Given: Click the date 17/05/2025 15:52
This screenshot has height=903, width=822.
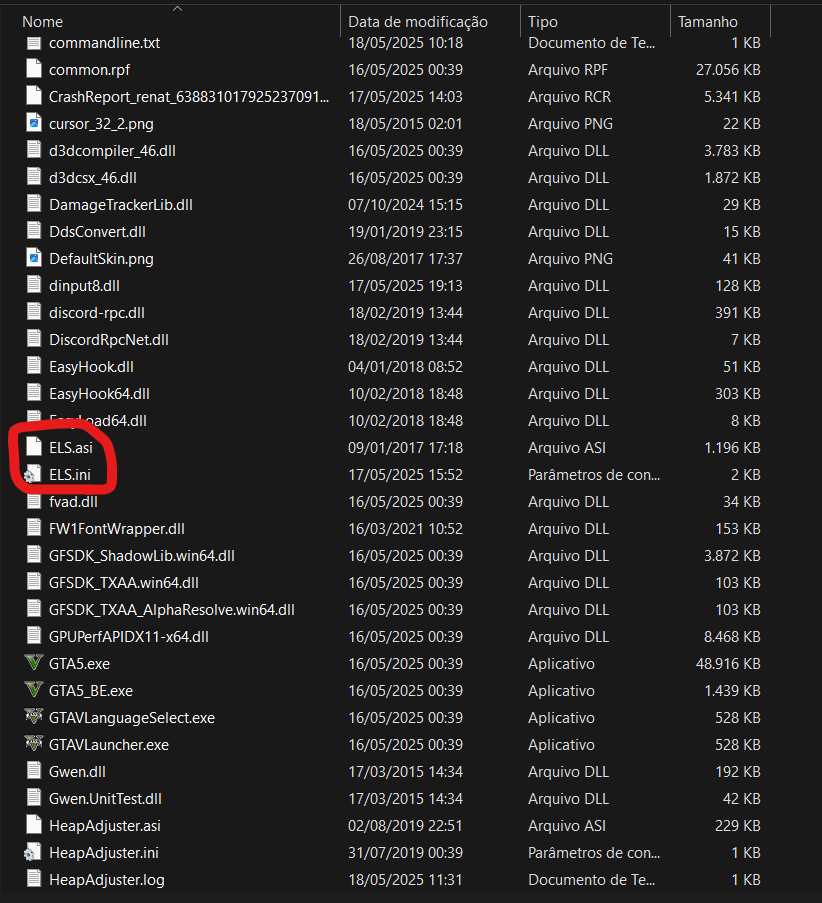Looking at the screenshot, I should click(405, 475).
